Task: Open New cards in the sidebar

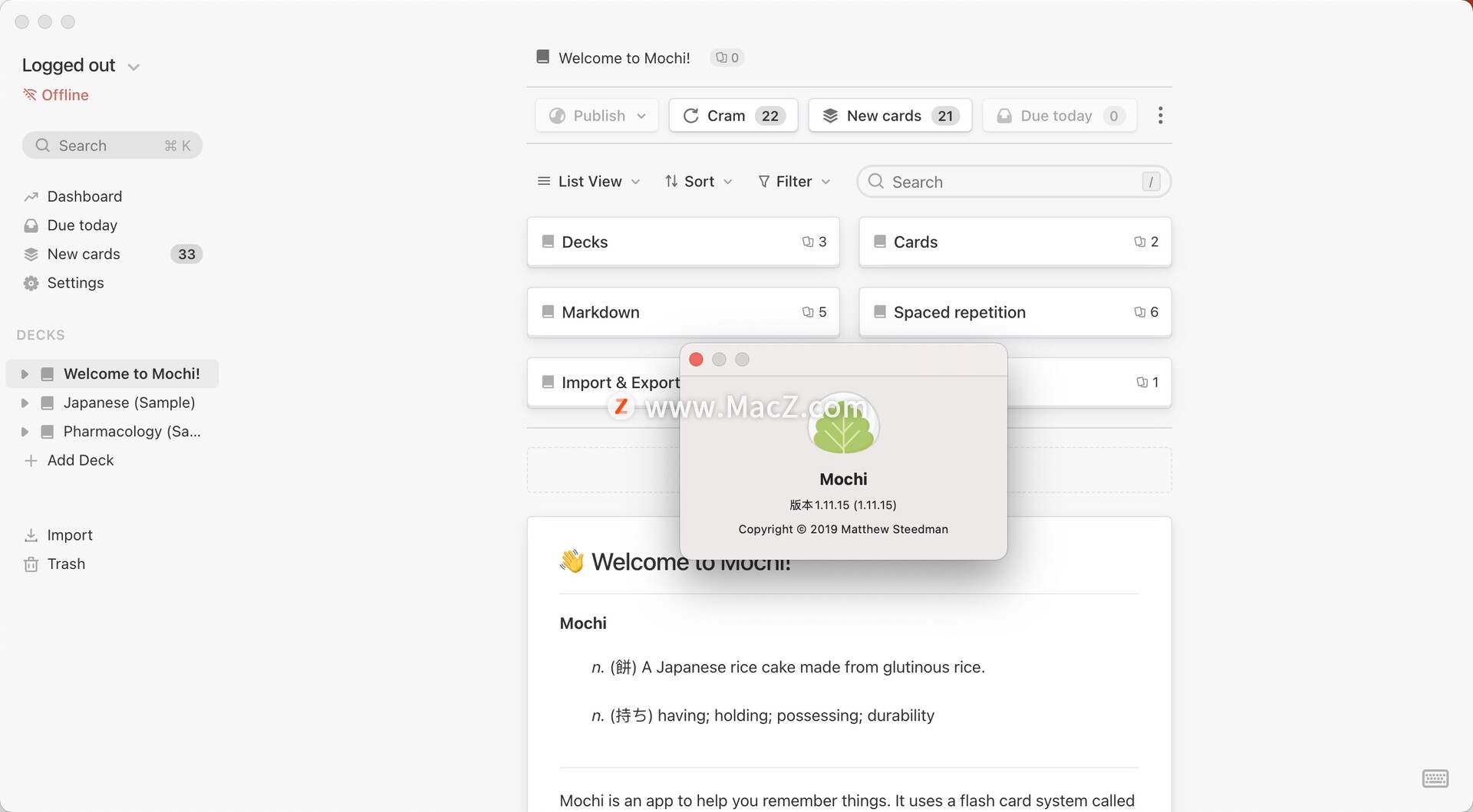Action: pyautogui.click(x=84, y=254)
